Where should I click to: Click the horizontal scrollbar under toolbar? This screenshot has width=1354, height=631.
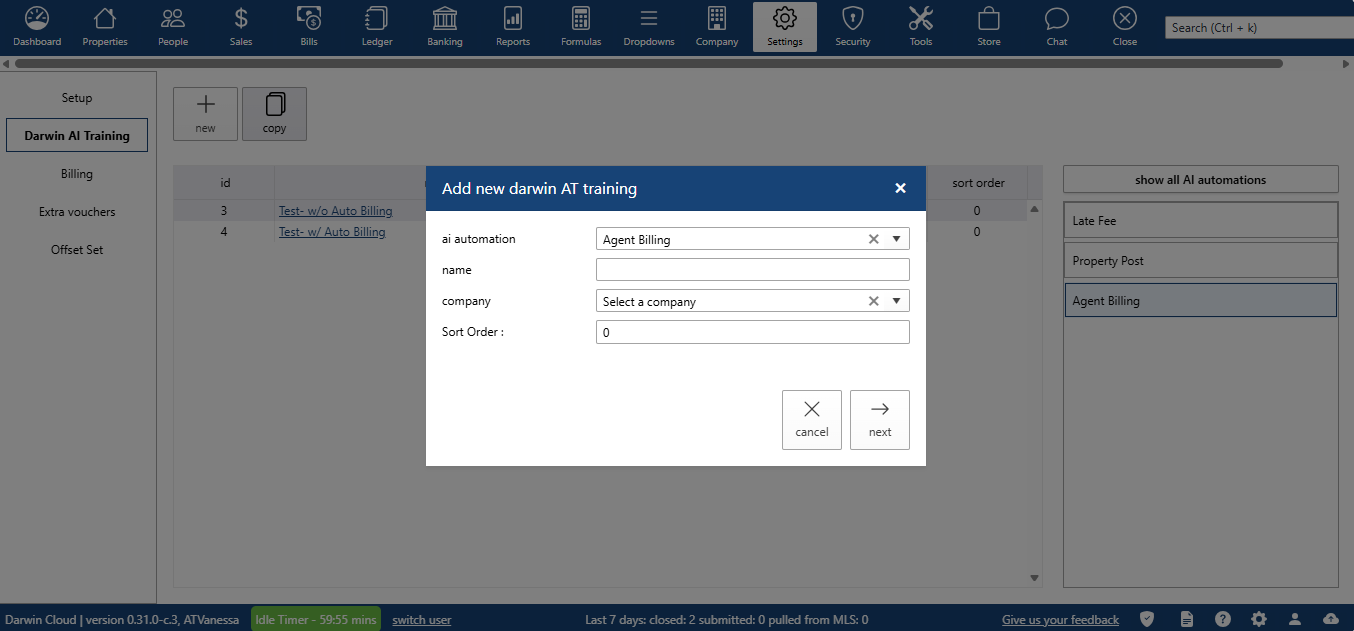[650, 64]
